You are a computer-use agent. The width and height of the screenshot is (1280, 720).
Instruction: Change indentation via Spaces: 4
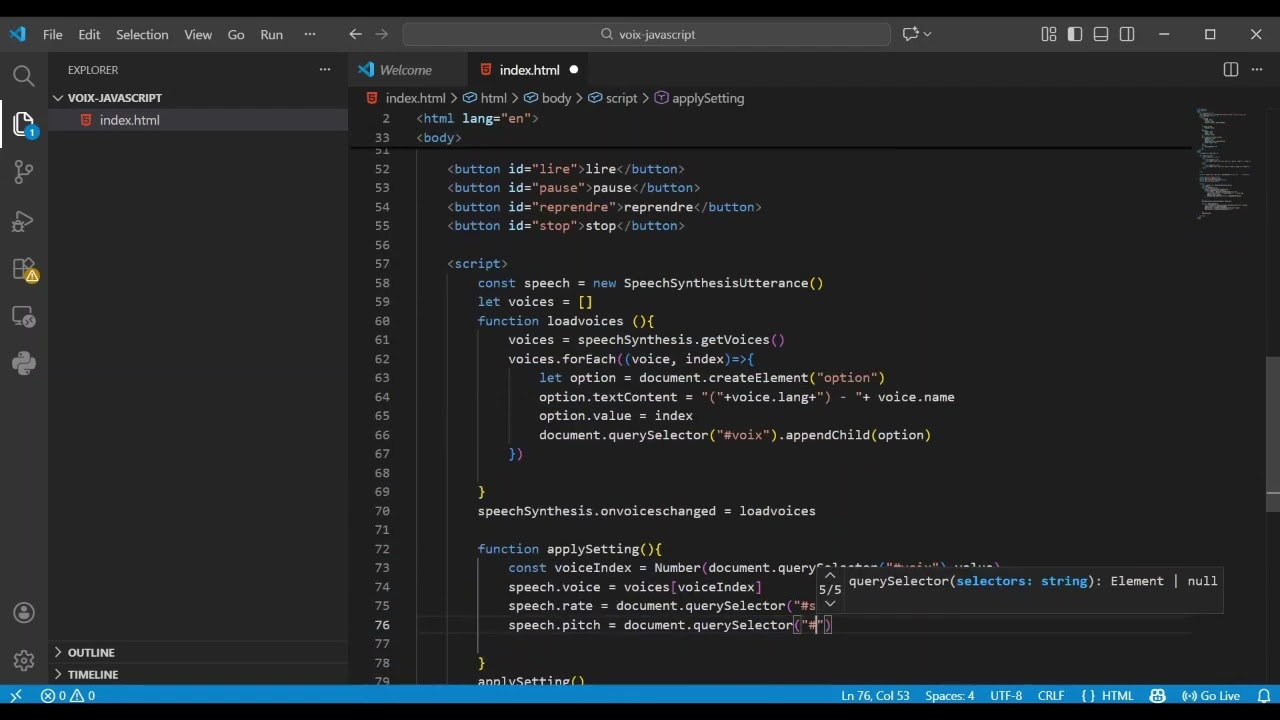click(x=950, y=695)
